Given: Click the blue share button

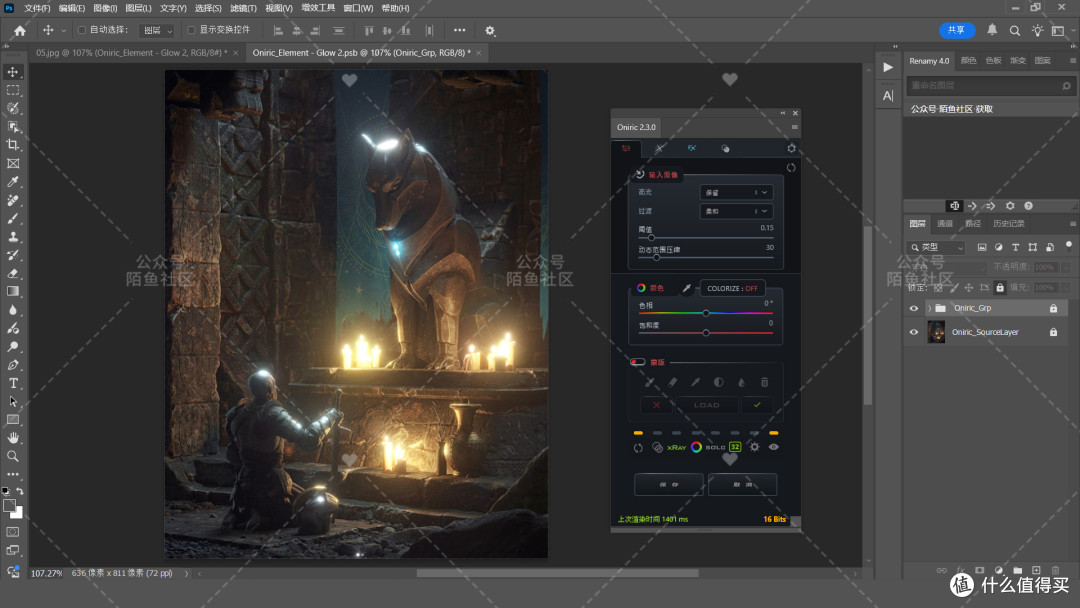Looking at the screenshot, I should [957, 30].
